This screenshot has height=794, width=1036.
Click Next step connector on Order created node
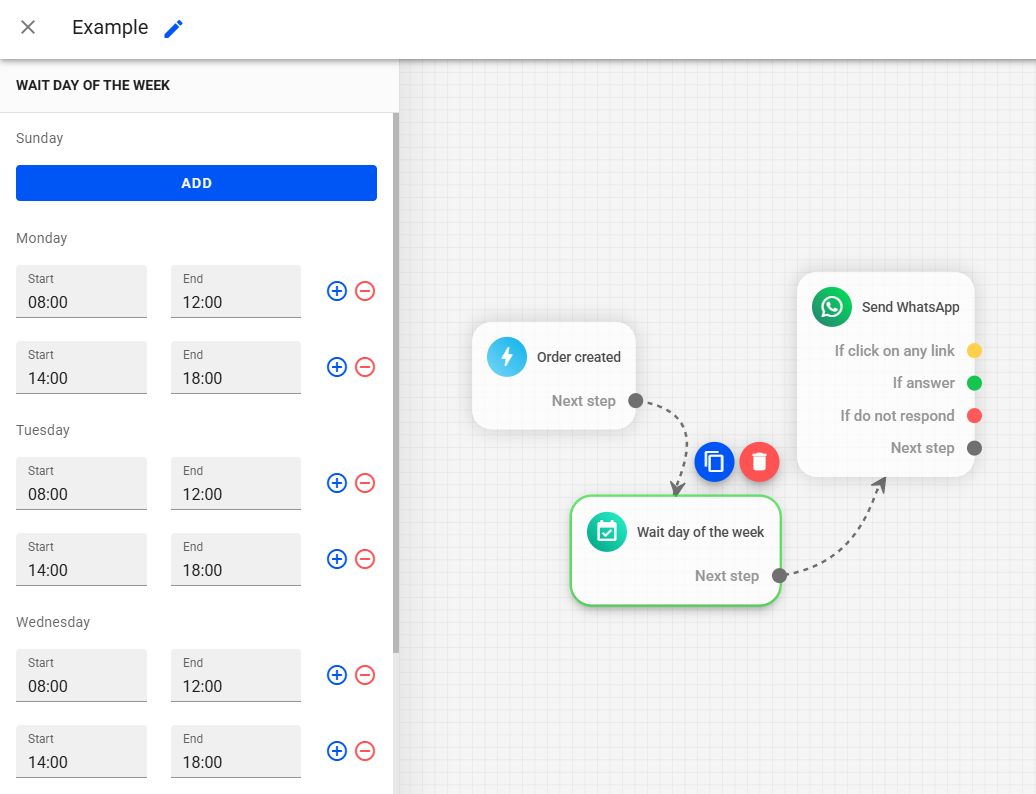click(x=635, y=401)
